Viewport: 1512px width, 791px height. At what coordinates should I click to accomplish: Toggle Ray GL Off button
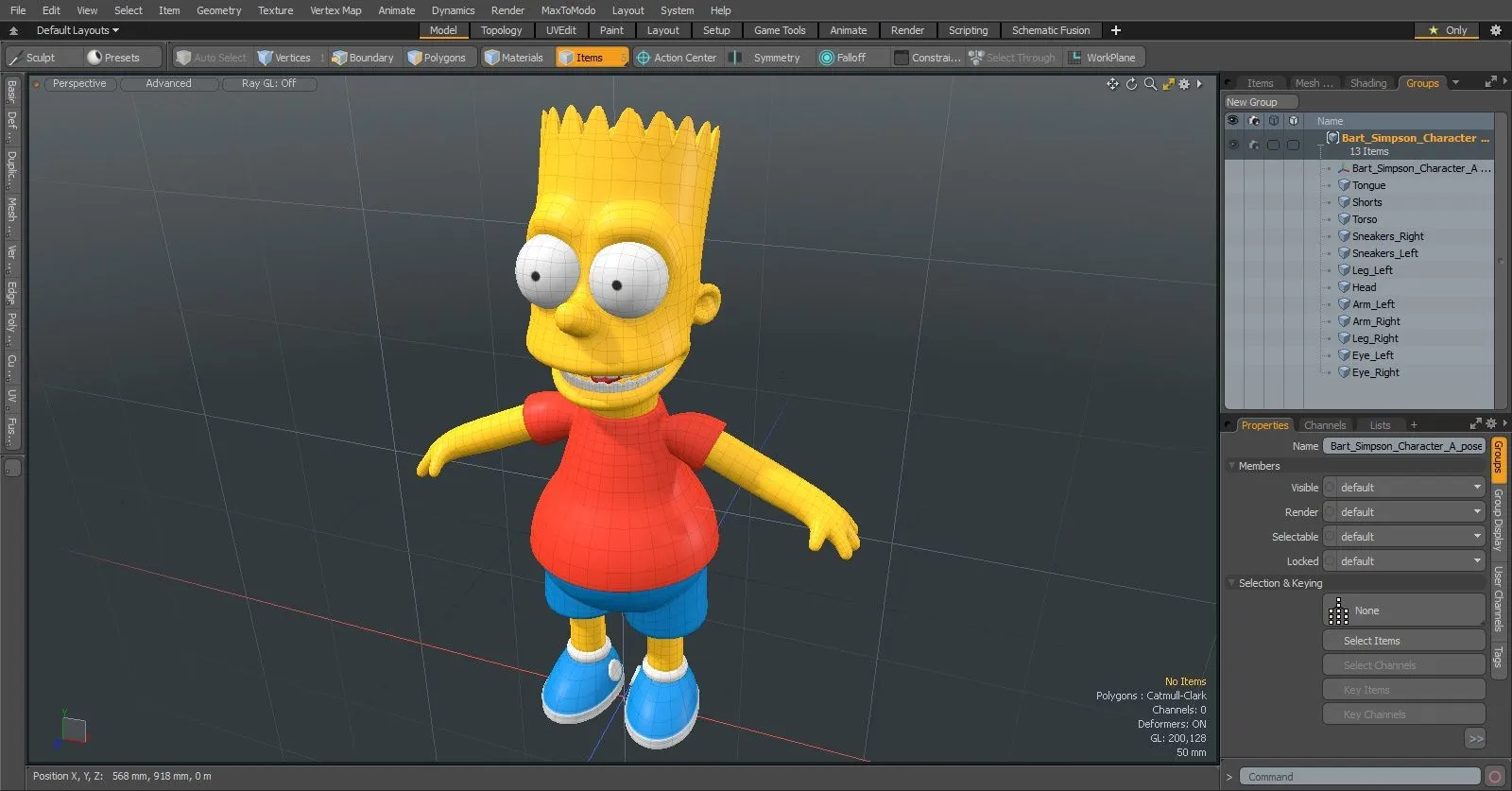point(268,84)
